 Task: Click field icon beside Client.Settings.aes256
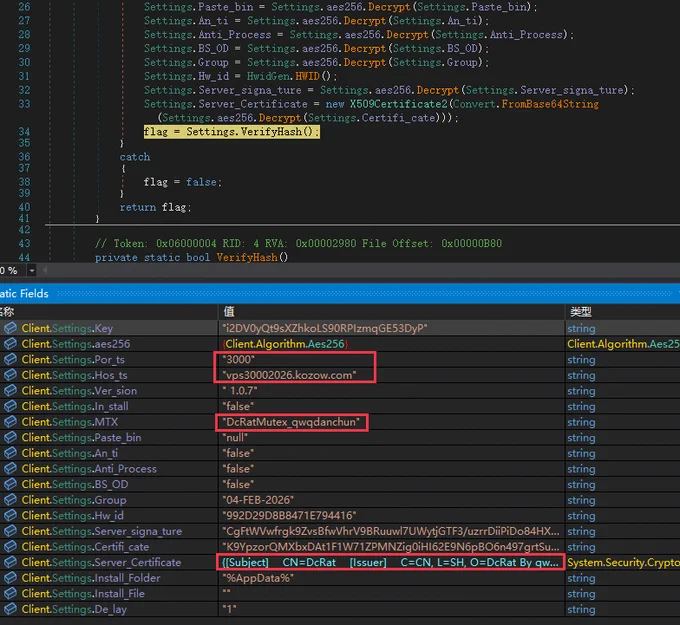point(10,344)
